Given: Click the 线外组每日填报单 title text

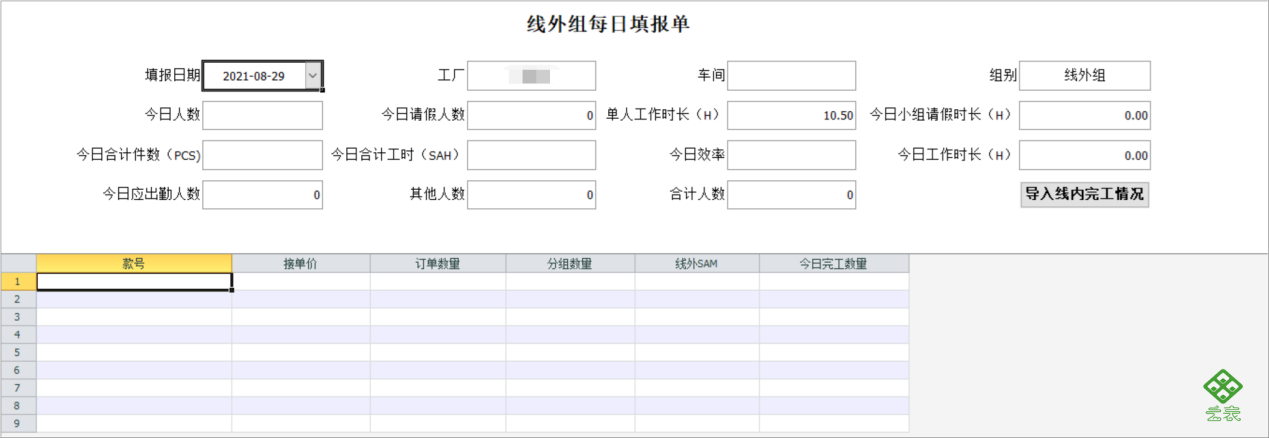Looking at the screenshot, I should point(608,25).
